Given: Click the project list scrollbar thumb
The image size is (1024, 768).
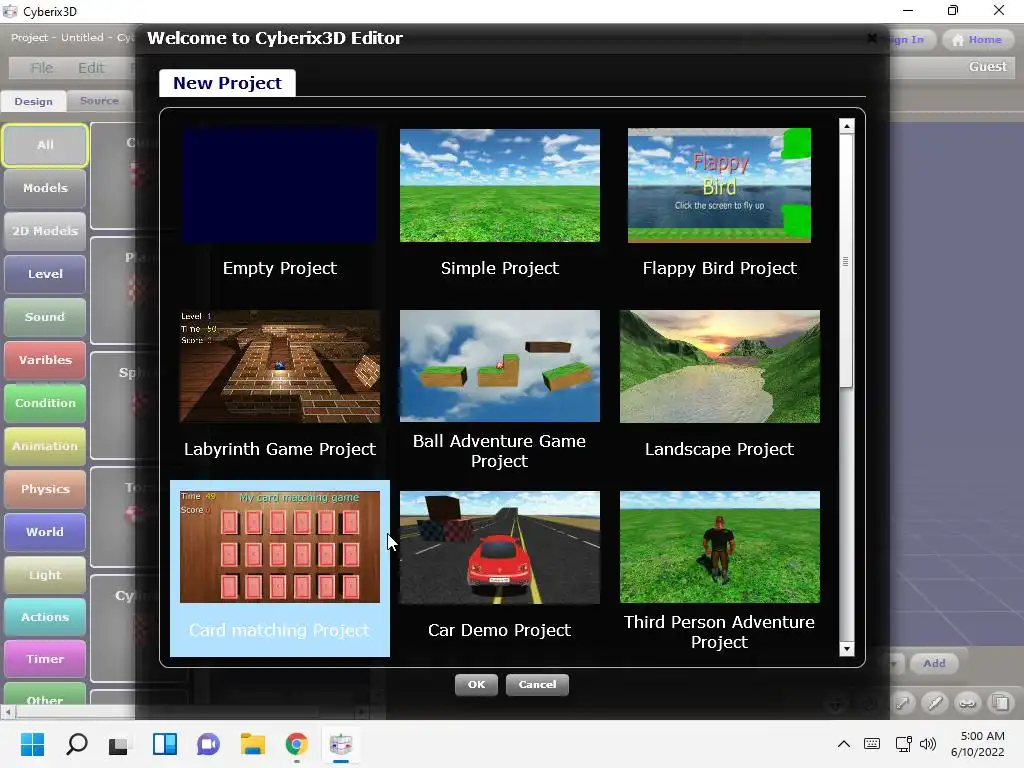Looking at the screenshot, I should point(846,261).
